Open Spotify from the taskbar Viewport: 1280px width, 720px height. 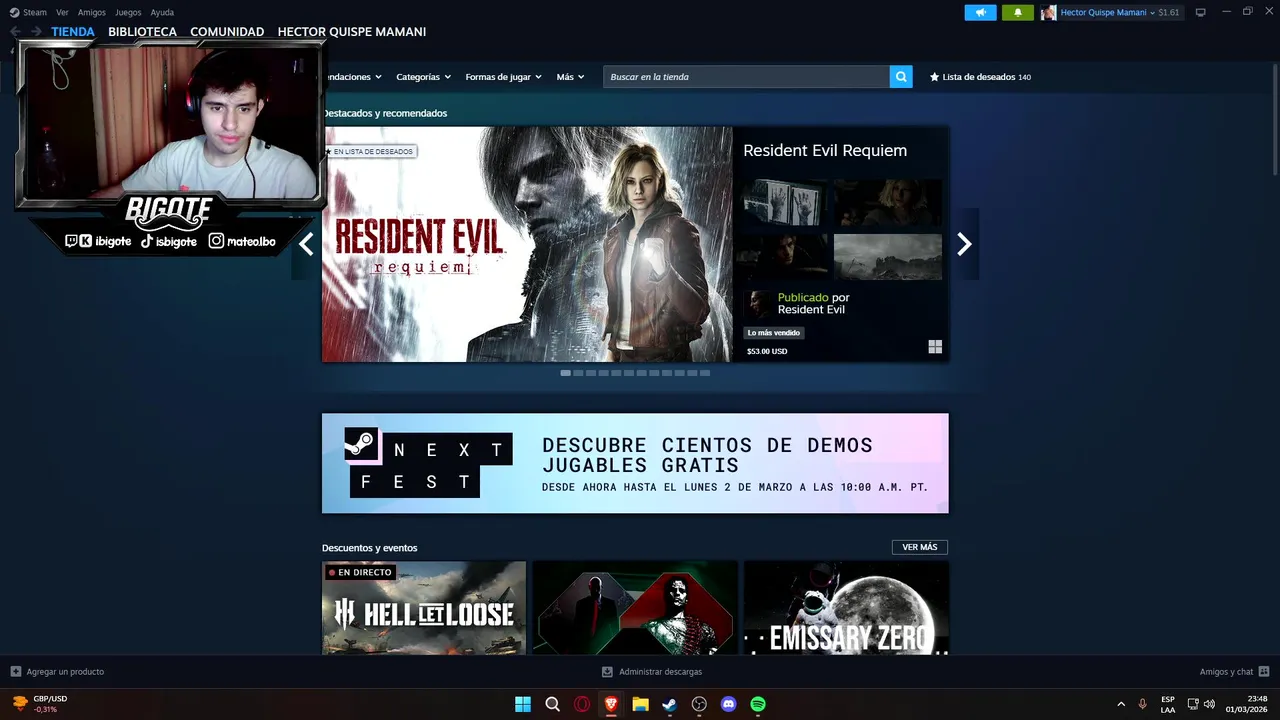tap(758, 704)
